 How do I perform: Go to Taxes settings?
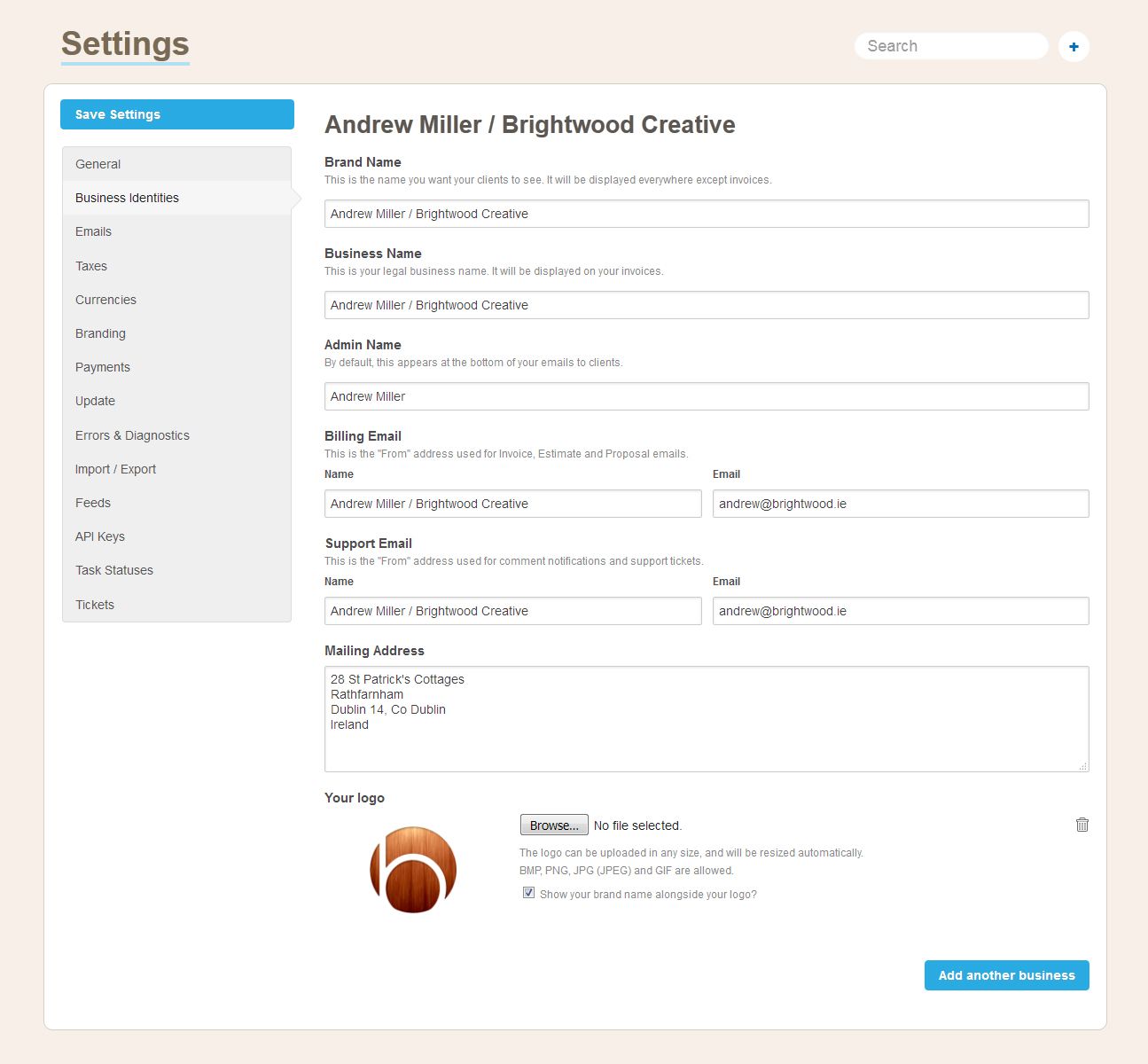coord(176,266)
